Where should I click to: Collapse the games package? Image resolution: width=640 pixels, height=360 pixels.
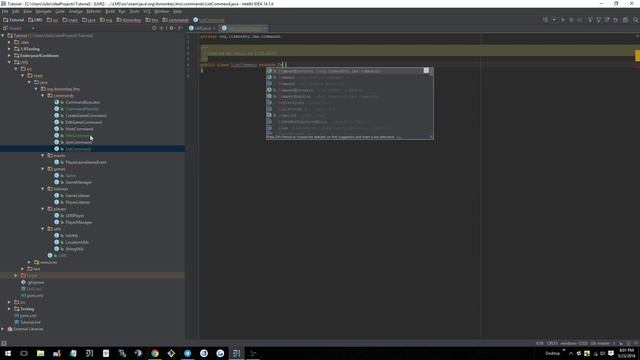tap(43, 169)
